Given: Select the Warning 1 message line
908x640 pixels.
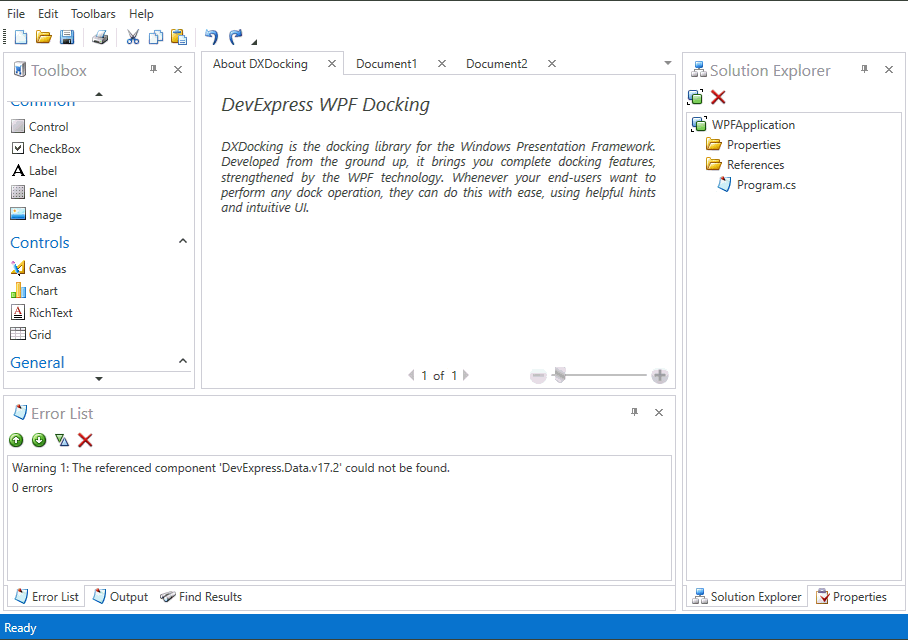Looking at the screenshot, I should [x=231, y=468].
